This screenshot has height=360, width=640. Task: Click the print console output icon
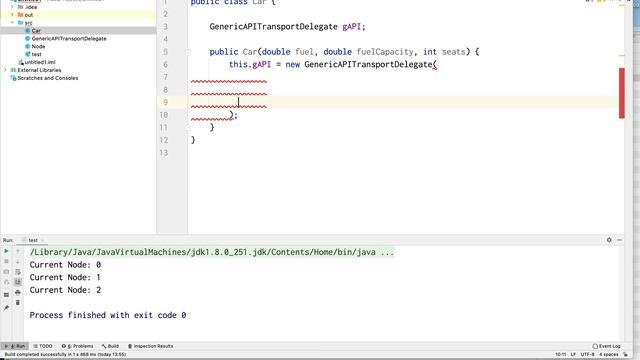pyautogui.click(x=18, y=292)
